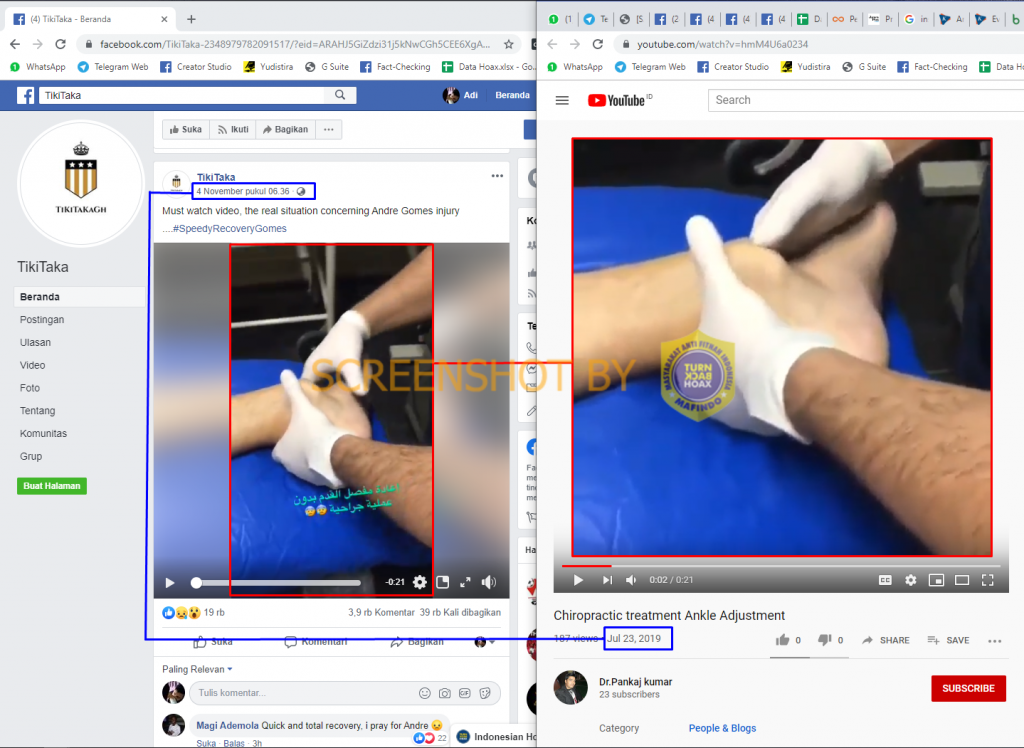This screenshot has height=748, width=1024.
Task: Insert GIF in comment box
Action: point(465,693)
